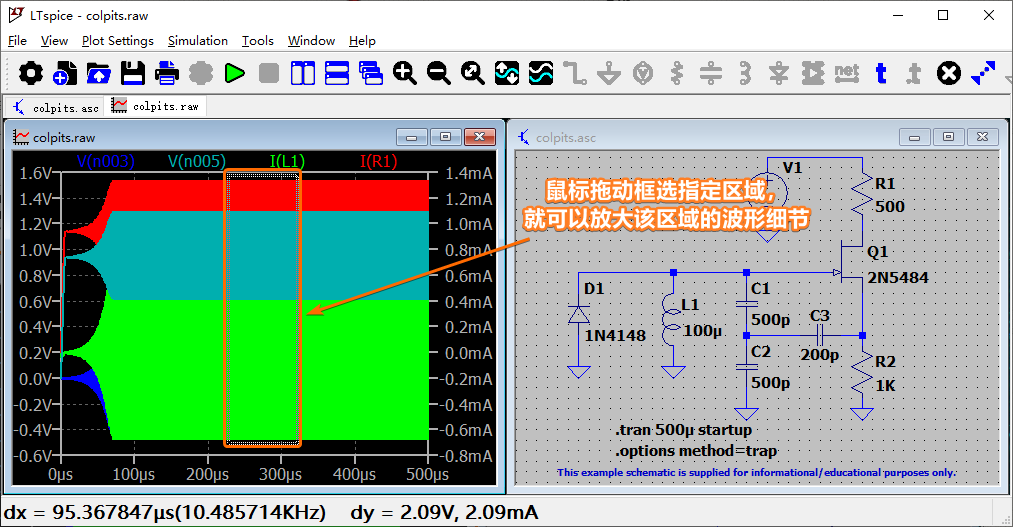
Task: Place a voltage source component
Action: [x=643, y=73]
